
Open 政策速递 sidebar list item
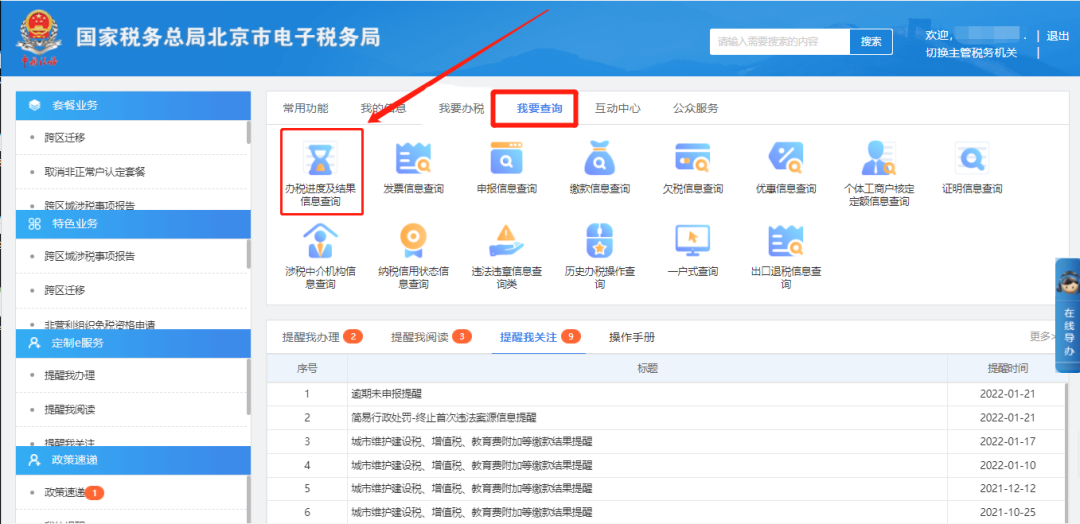(x=65, y=492)
